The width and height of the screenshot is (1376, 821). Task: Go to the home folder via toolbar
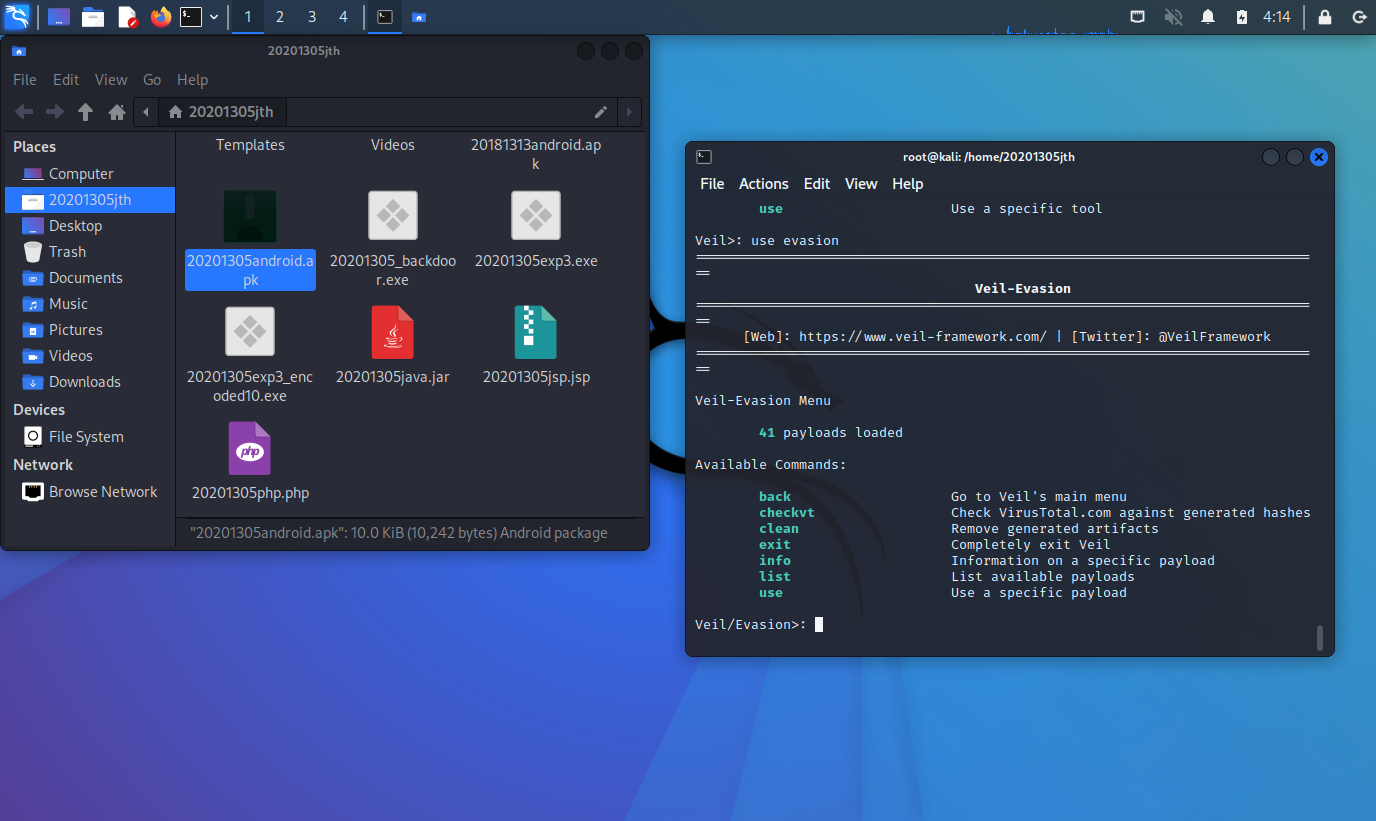(117, 112)
